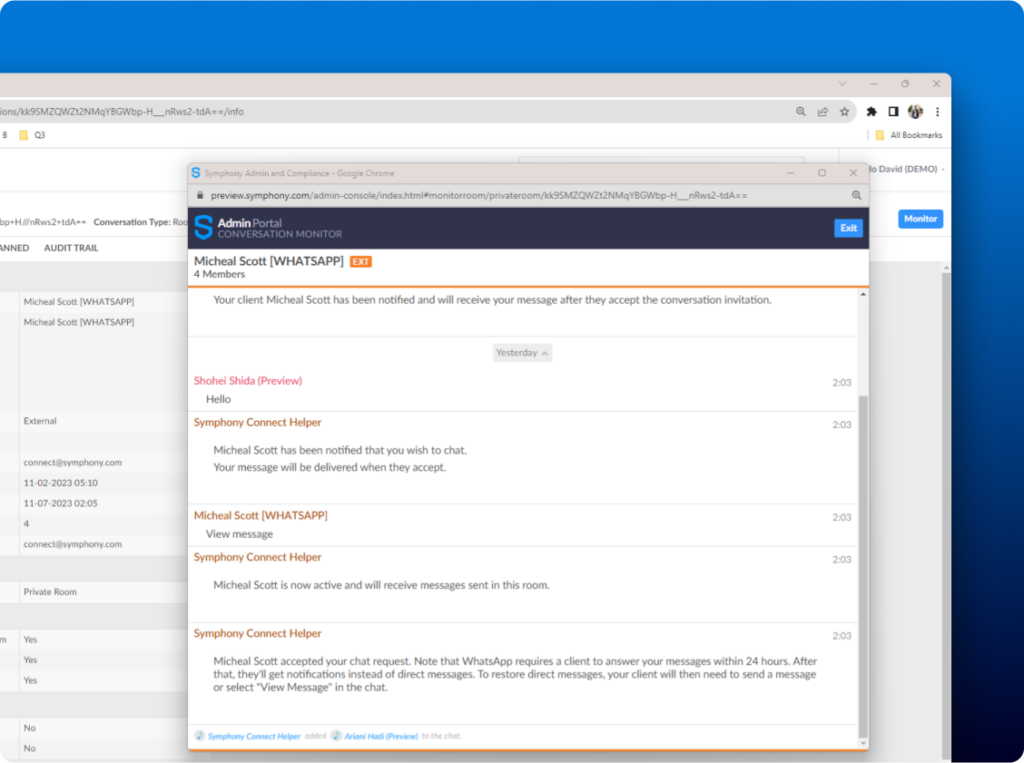1024x763 pixels.
Task: Click the Symphony S logo in Admin Portal
Action: [x=204, y=227]
